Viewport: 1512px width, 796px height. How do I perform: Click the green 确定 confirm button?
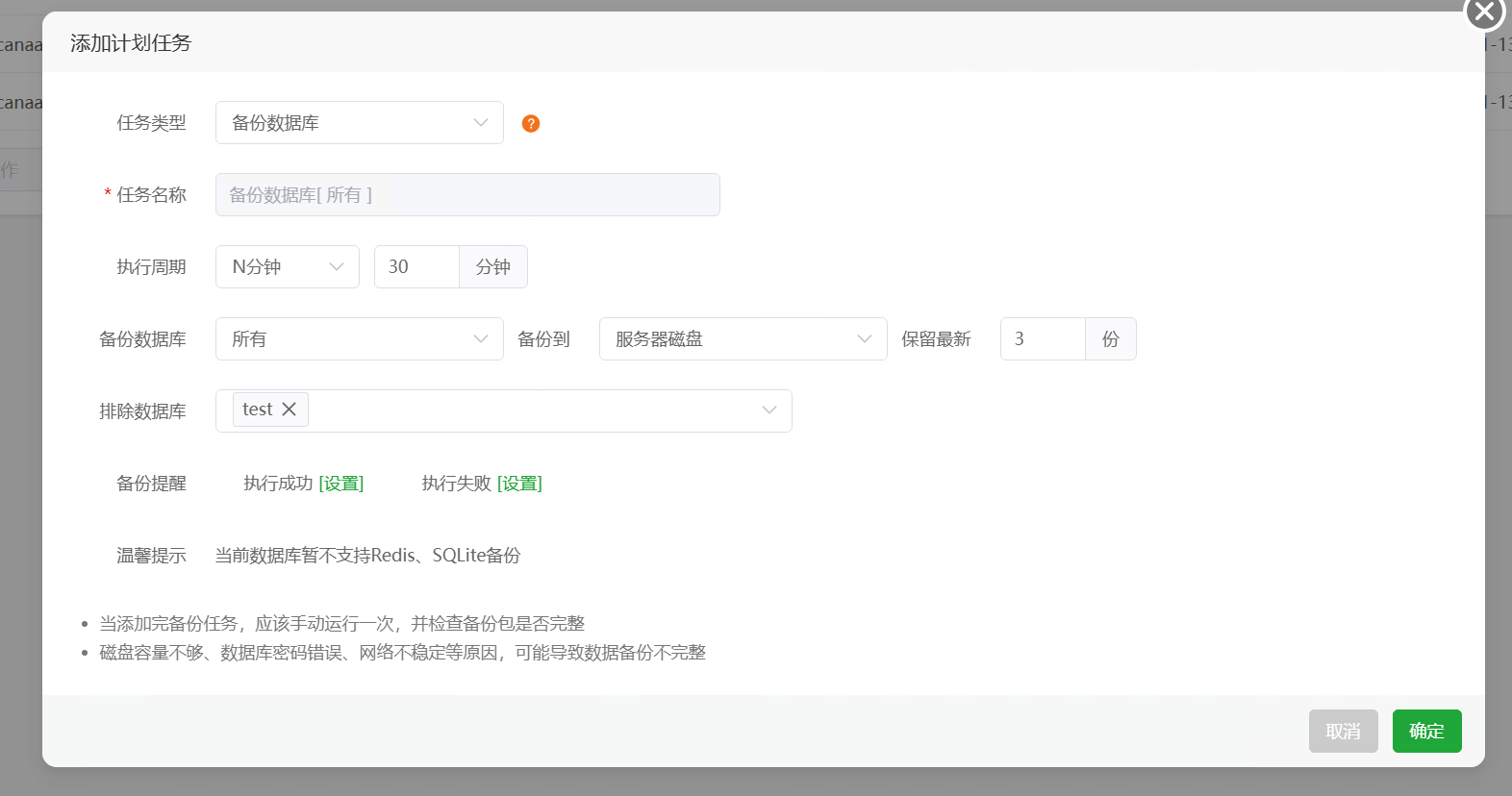pos(1427,731)
